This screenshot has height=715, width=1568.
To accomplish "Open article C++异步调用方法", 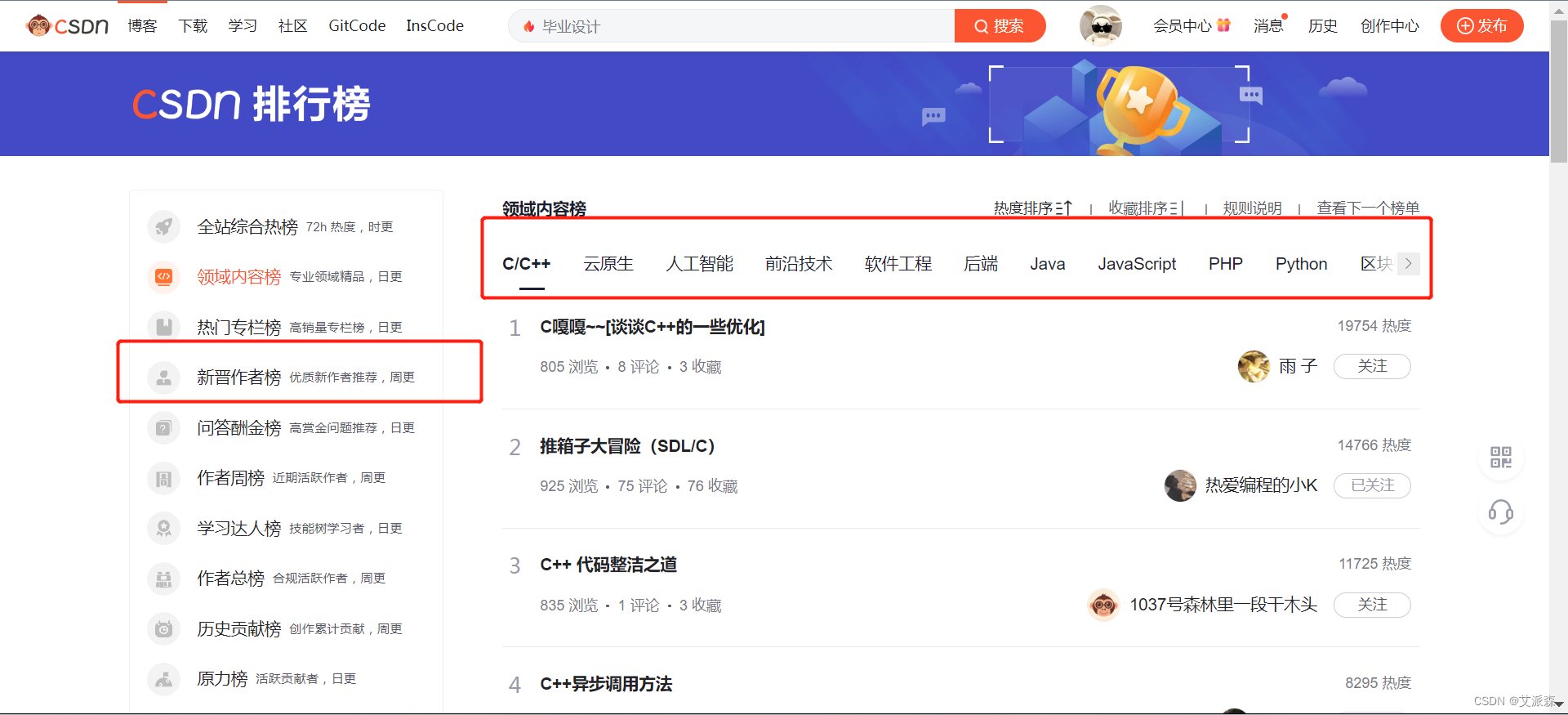I will 606,684.
